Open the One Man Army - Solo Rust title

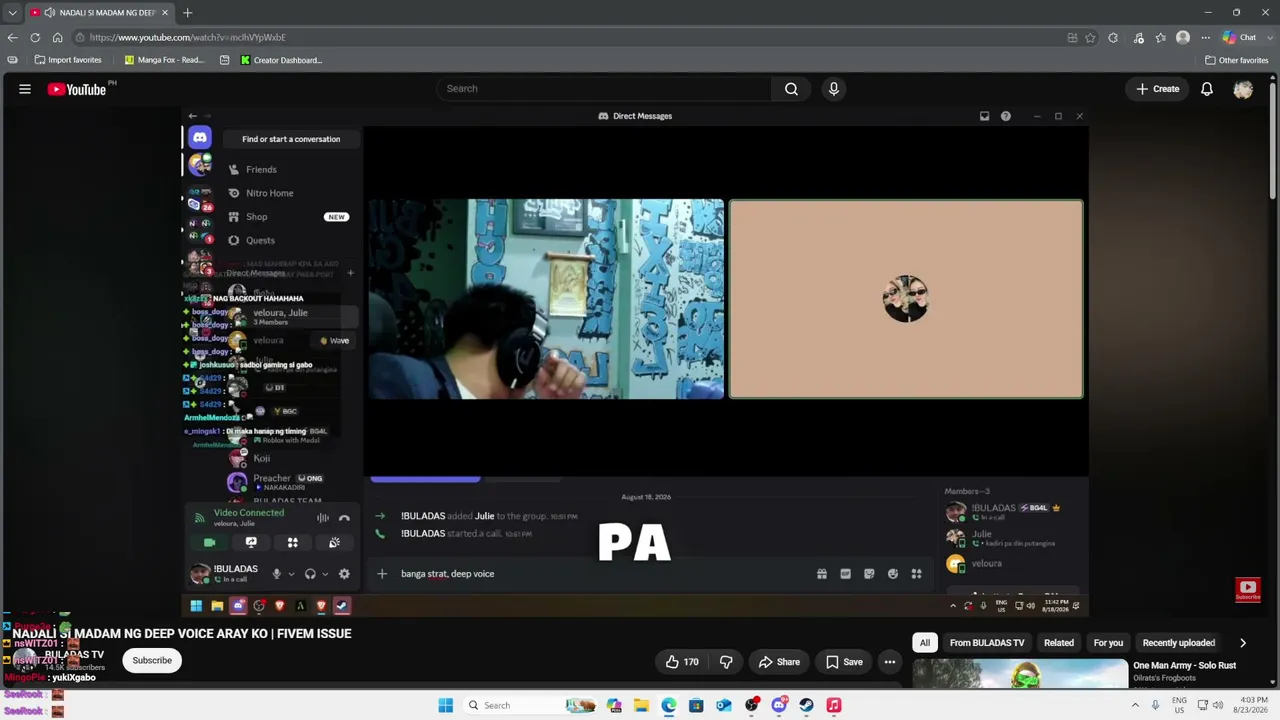[1184, 666]
